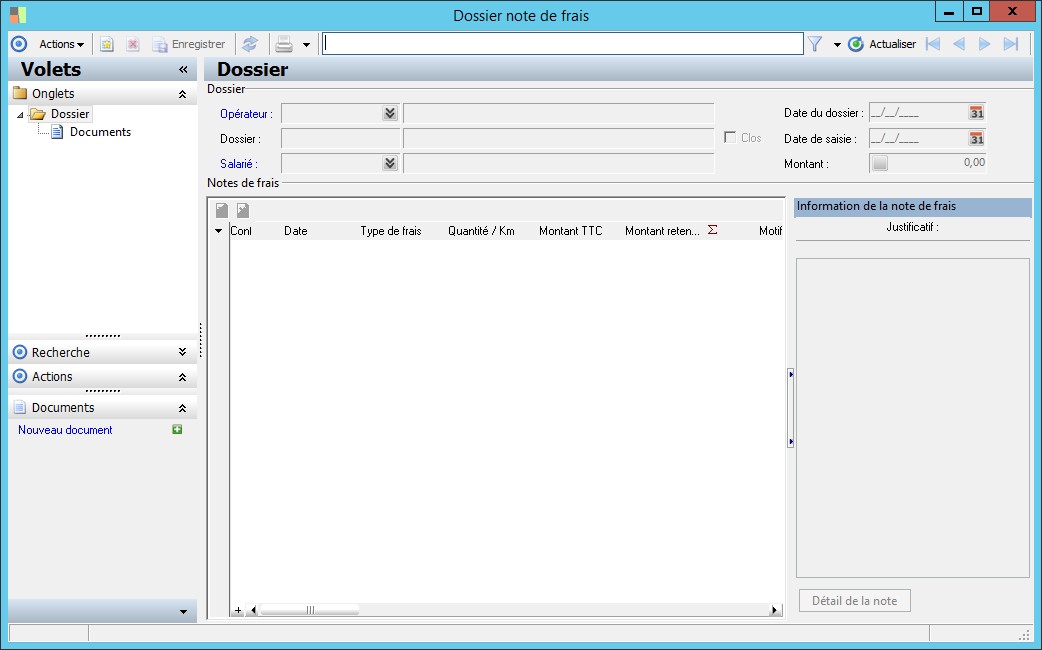Click the Actualiser button
Image resolution: width=1042 pixels, height=650 pixels.
point(882,44)
